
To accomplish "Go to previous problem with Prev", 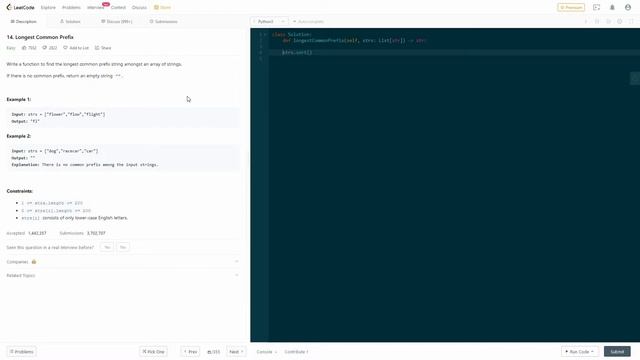I will coord(190,351).
